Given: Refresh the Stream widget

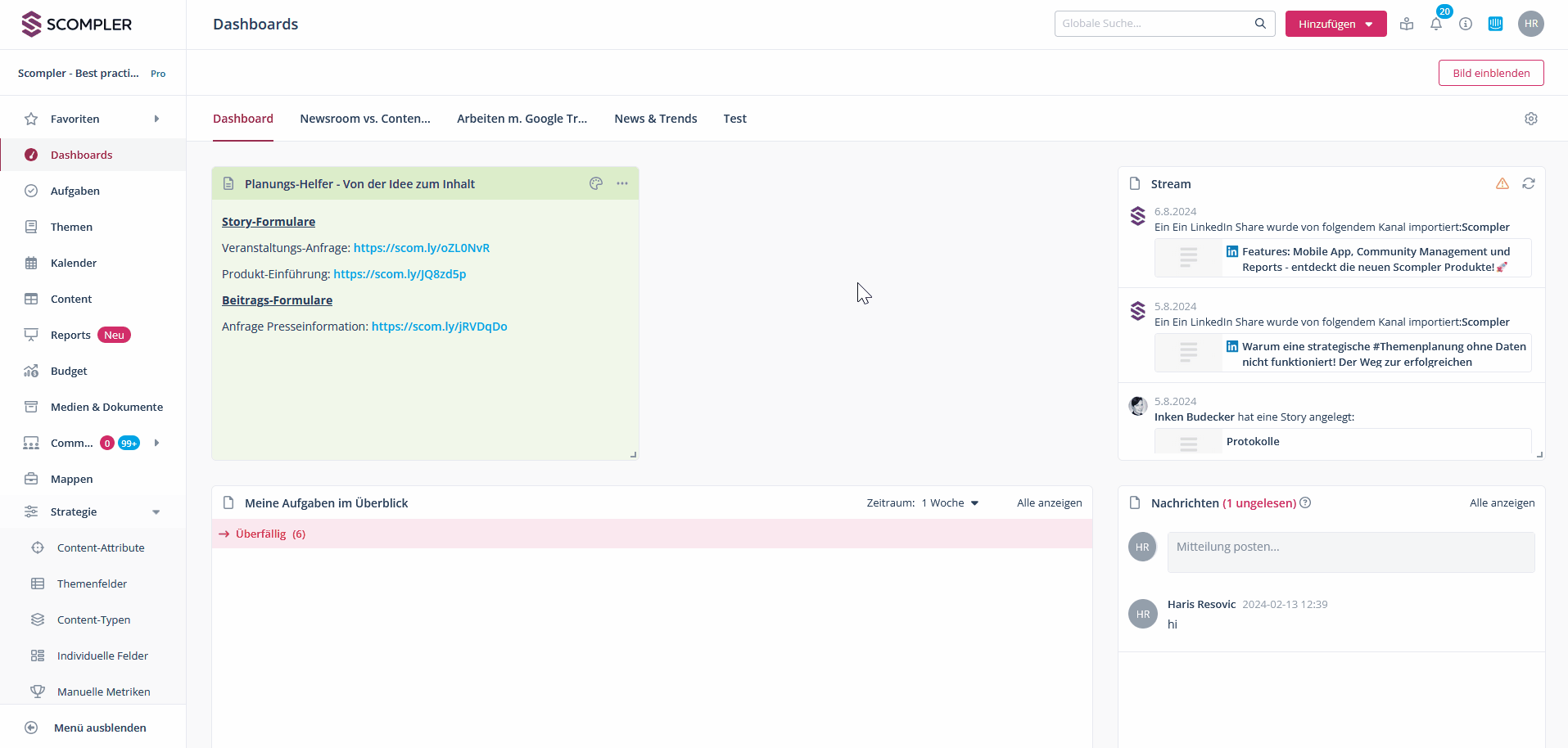Looking at the screenshot, I should click(1528, 183).
